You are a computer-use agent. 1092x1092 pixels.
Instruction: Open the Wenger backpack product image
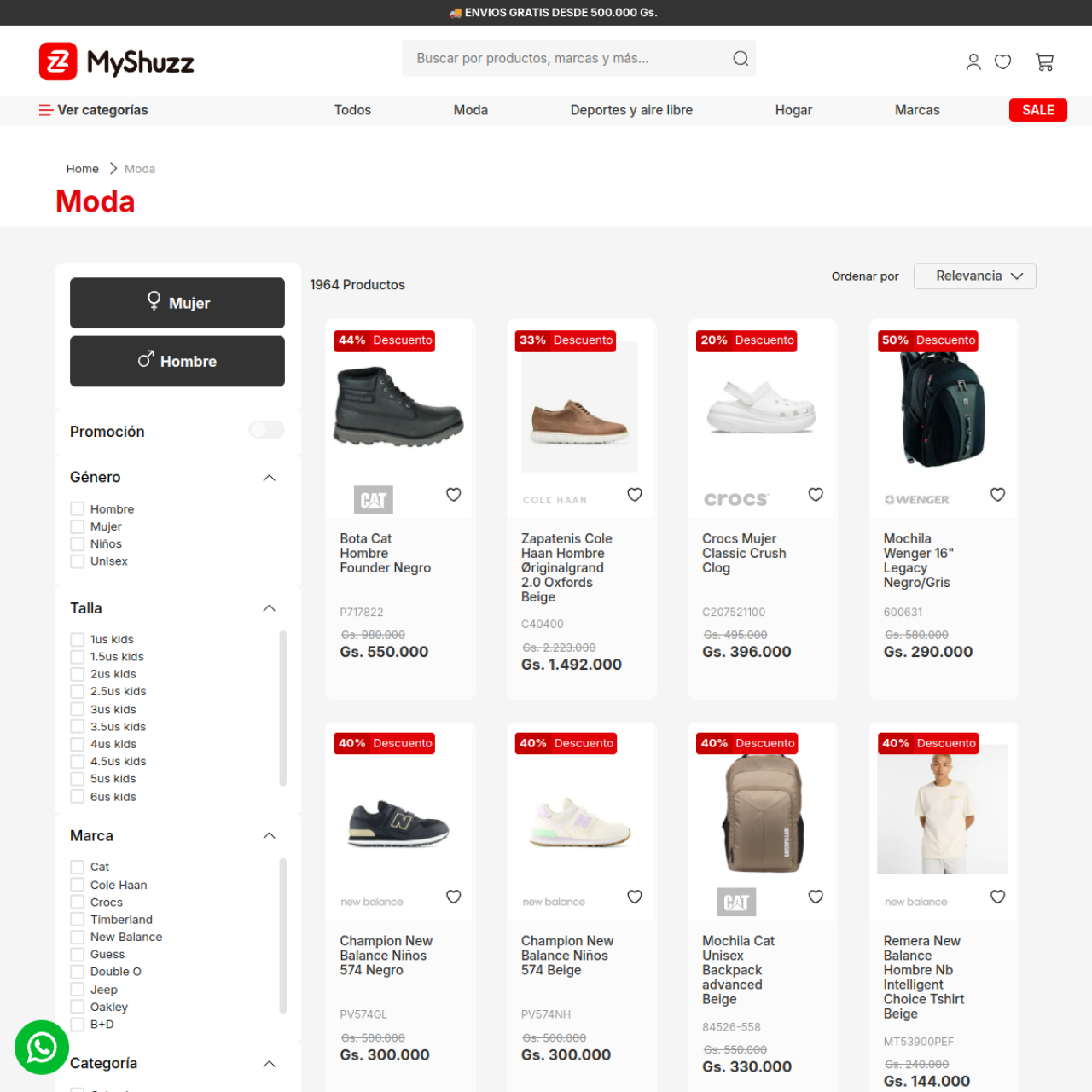point(943,408)
